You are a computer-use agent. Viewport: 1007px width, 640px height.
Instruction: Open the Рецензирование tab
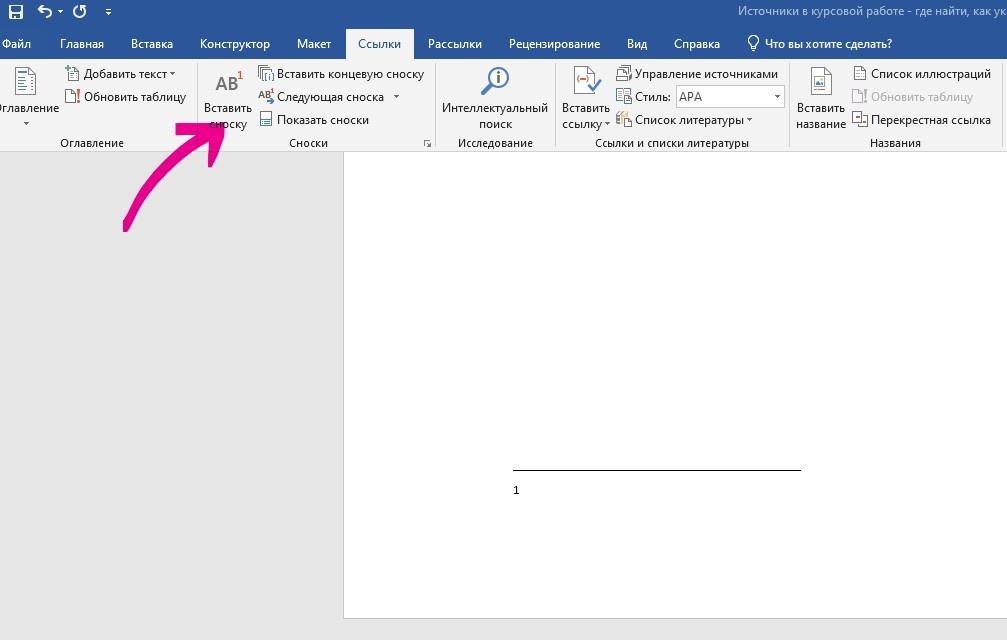554,44
